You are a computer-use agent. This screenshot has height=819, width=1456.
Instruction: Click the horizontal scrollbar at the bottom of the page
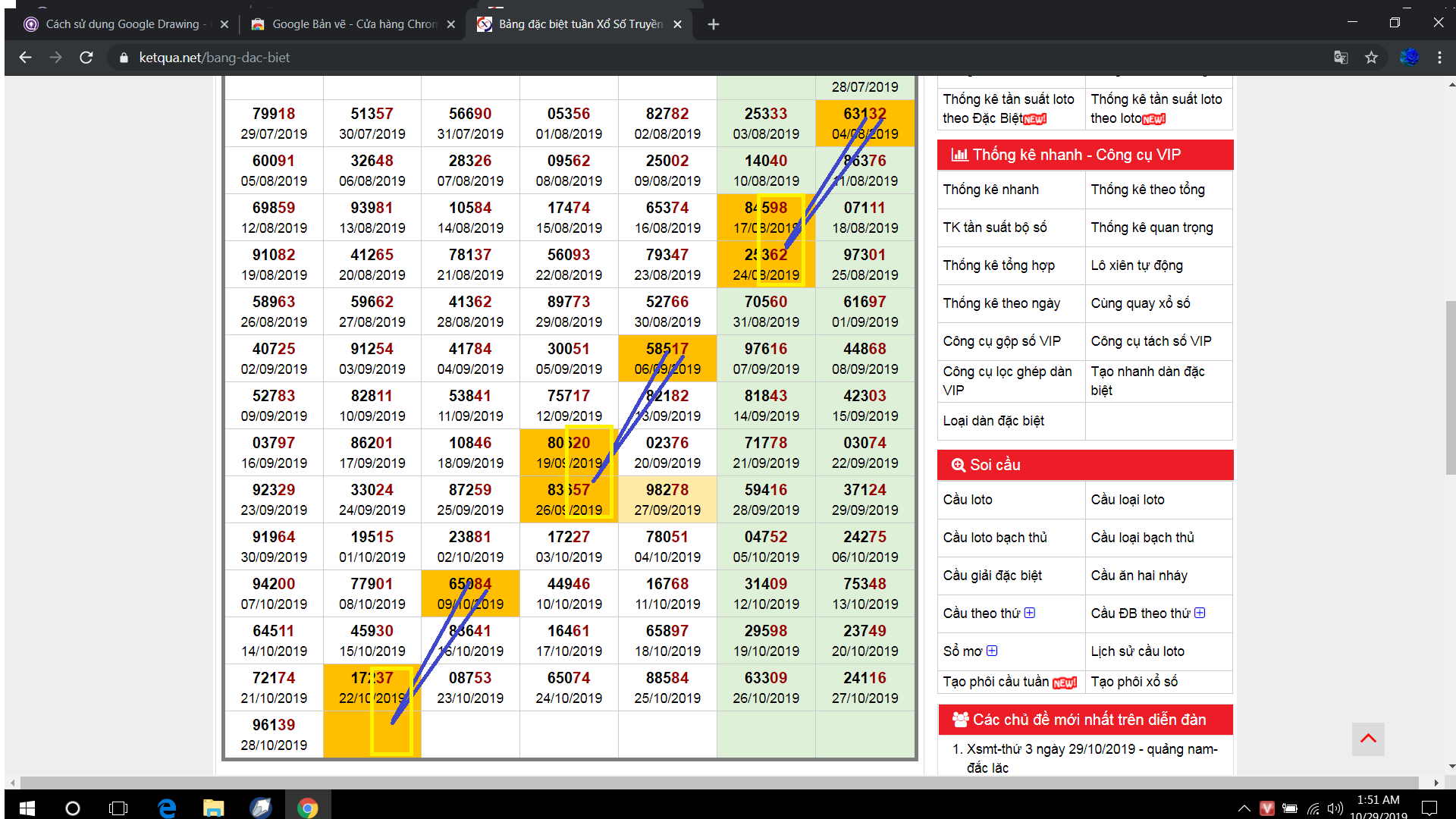[719, 782]
